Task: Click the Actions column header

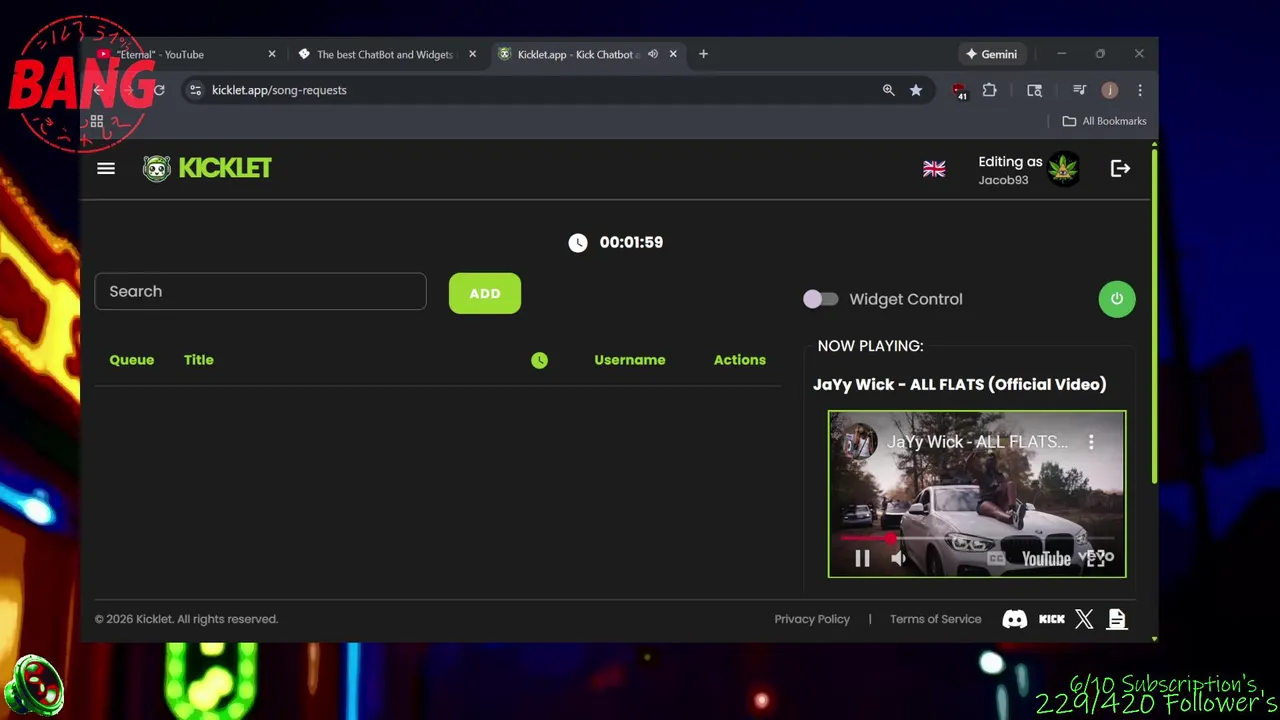Action: click(740, 360)
